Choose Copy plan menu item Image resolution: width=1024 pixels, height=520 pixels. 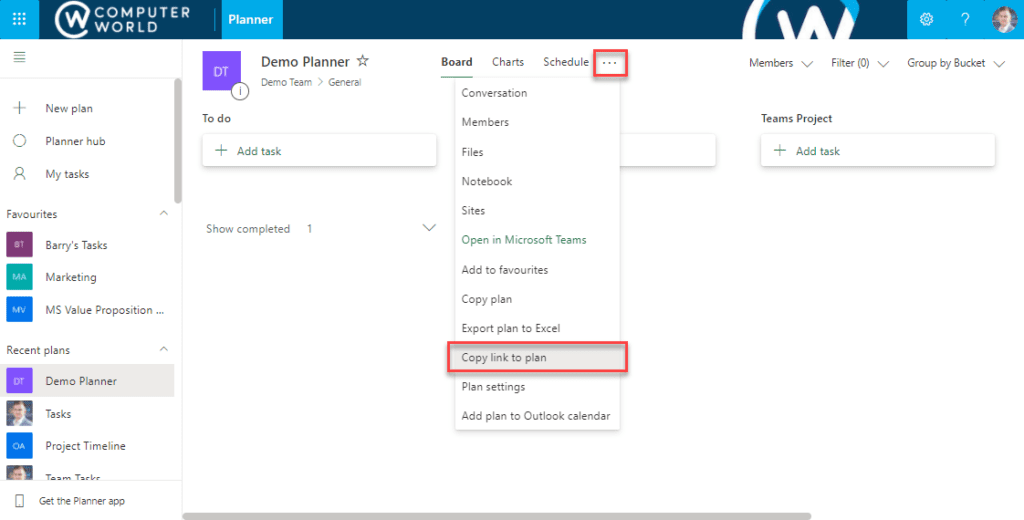(537, 299)
